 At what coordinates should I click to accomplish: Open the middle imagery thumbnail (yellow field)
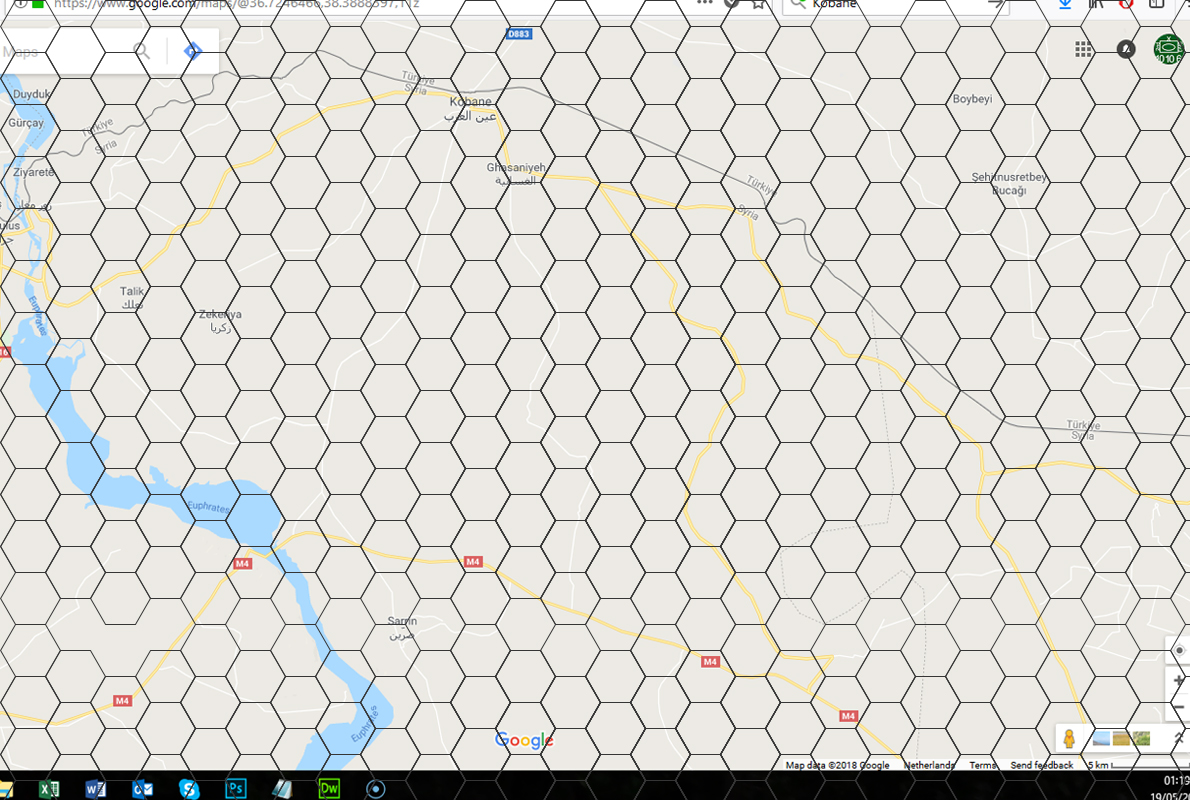pyautogui.click(x=1121, y=739)
